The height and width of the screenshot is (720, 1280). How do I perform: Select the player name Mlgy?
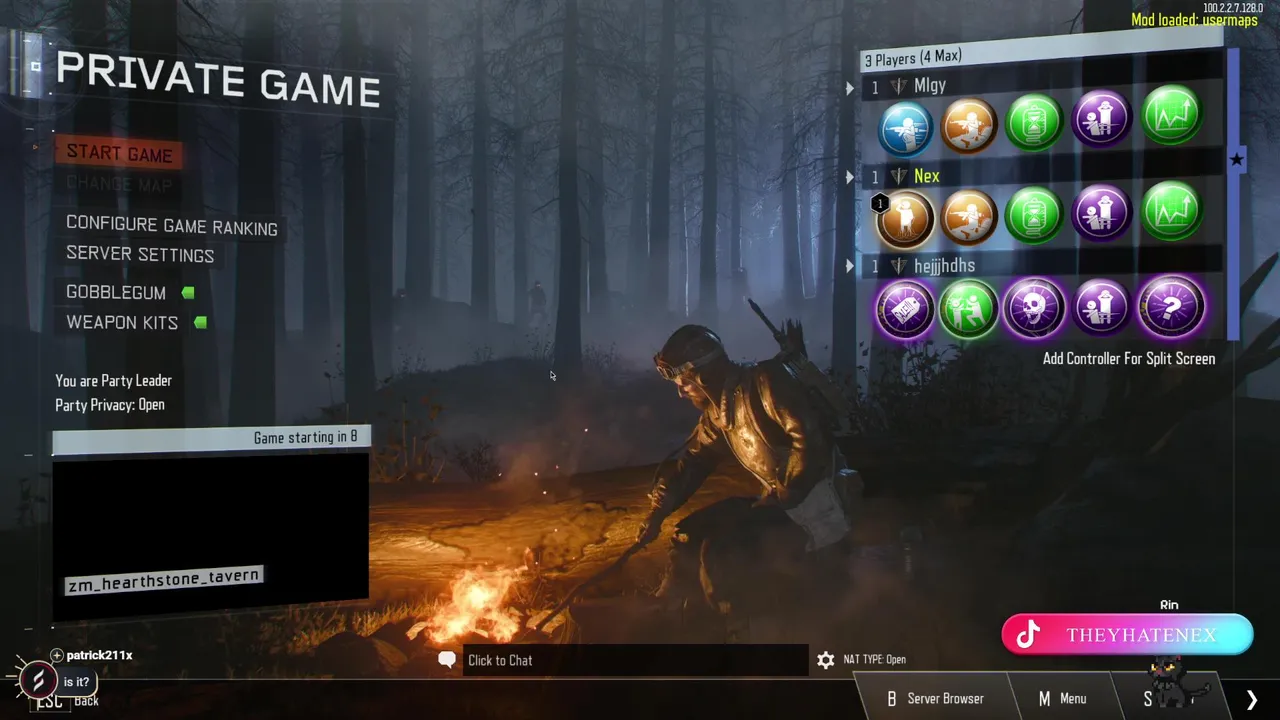[930, 85]
